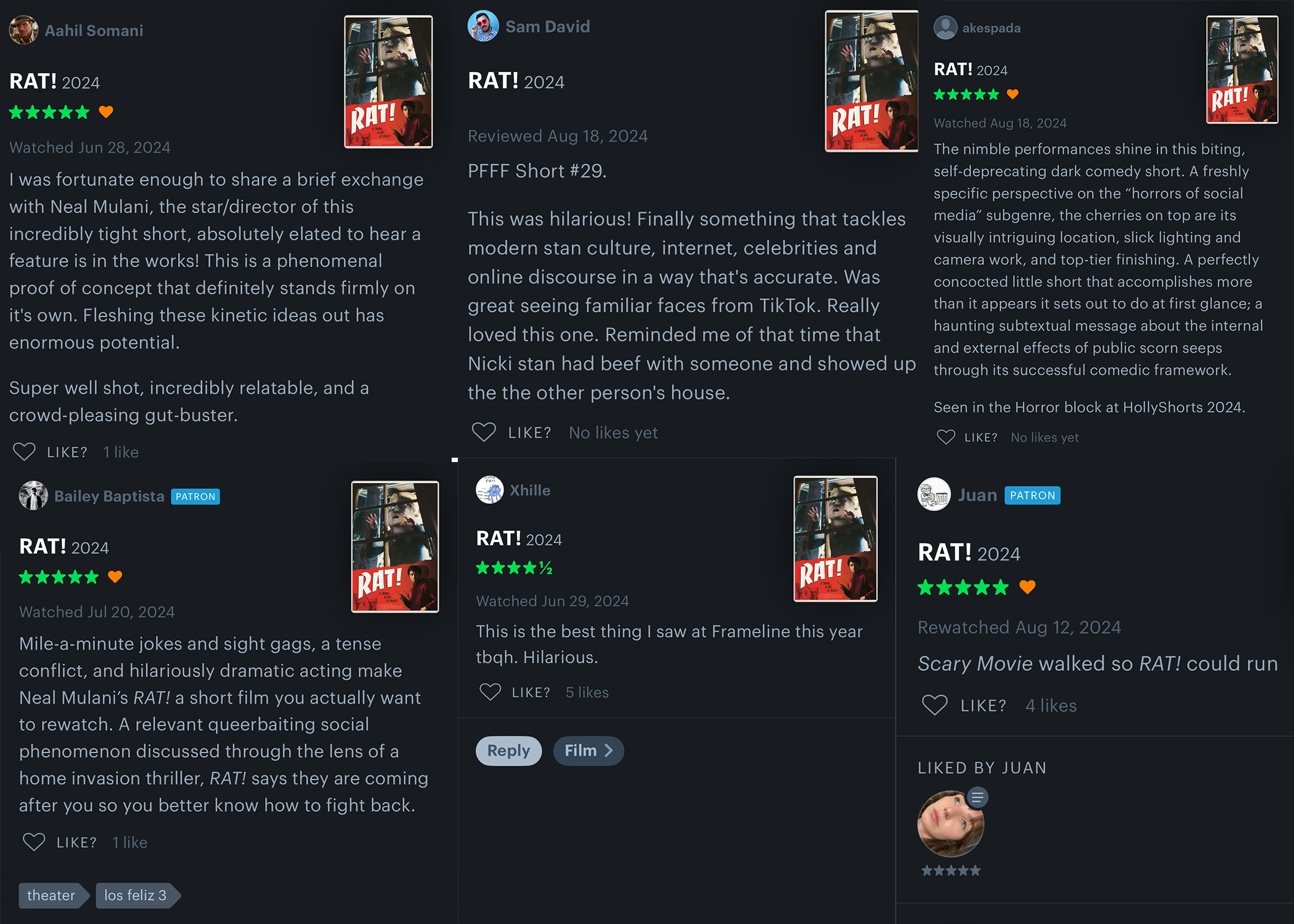Toggle the like heart on Sam David's review
Image resolution: width=1294 pixels, height=924 pixels.
point(484,432)
